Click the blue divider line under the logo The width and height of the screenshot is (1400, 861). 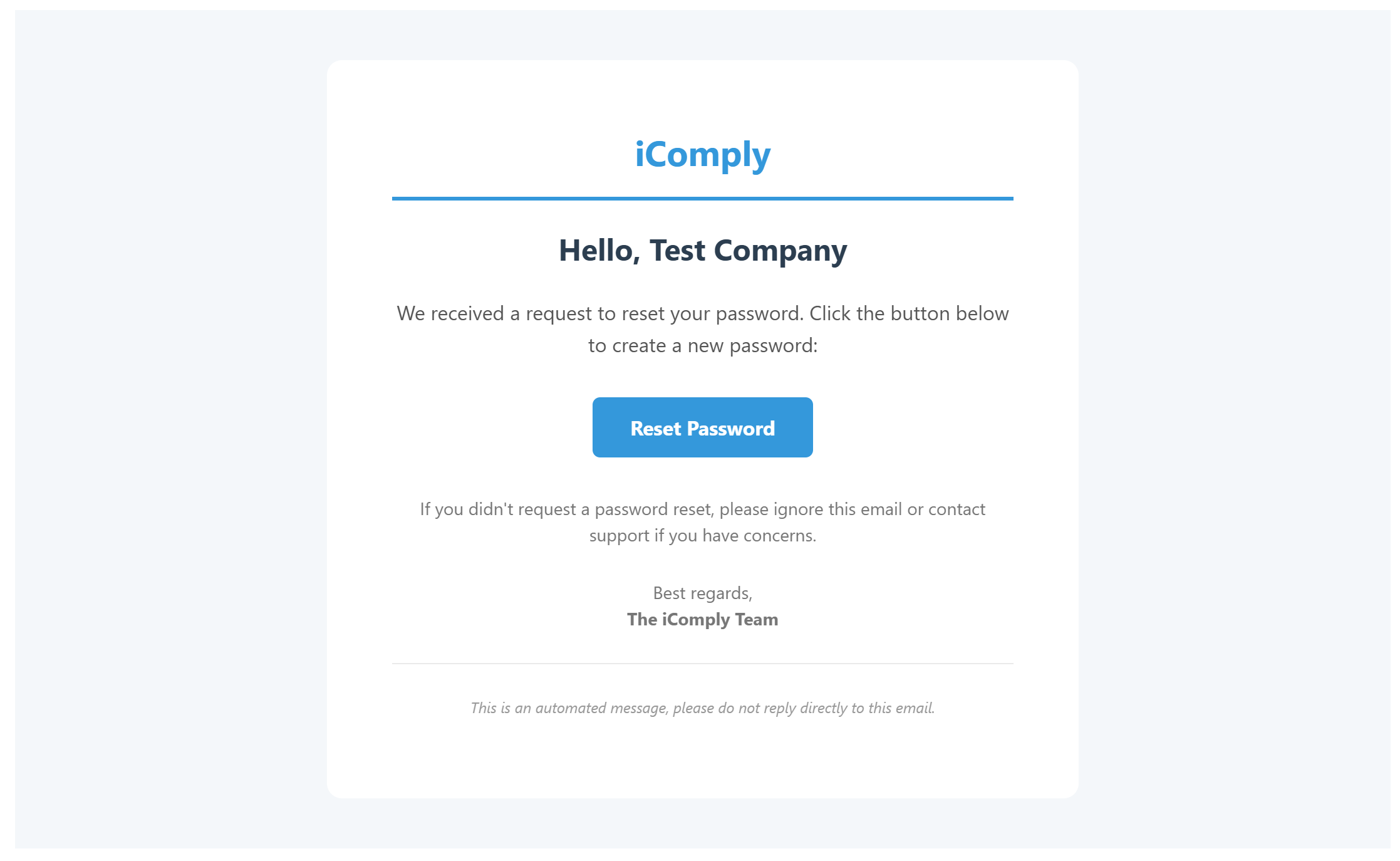[x=702, y=199]
